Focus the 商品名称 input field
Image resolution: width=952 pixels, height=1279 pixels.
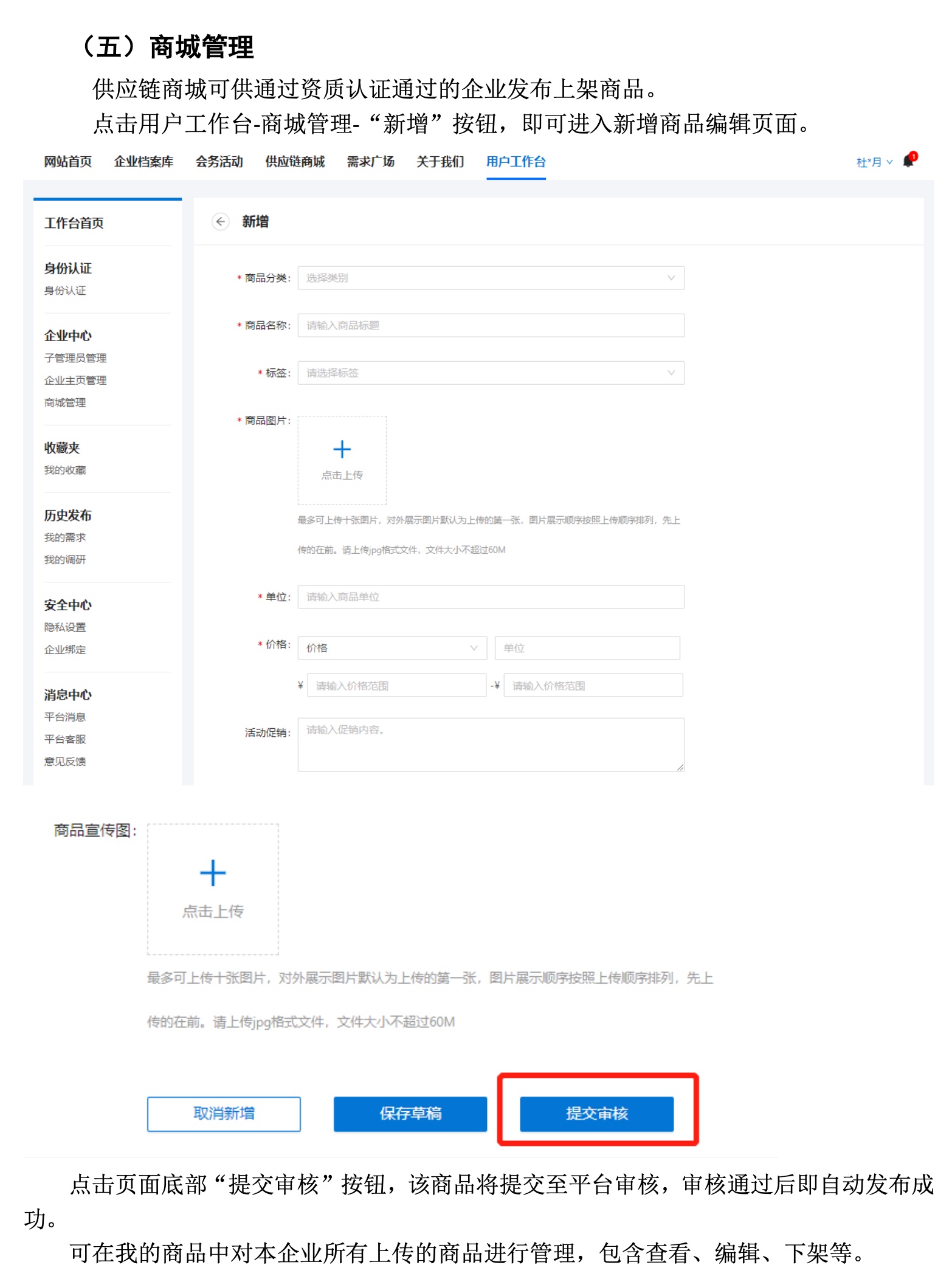(491, 325)
